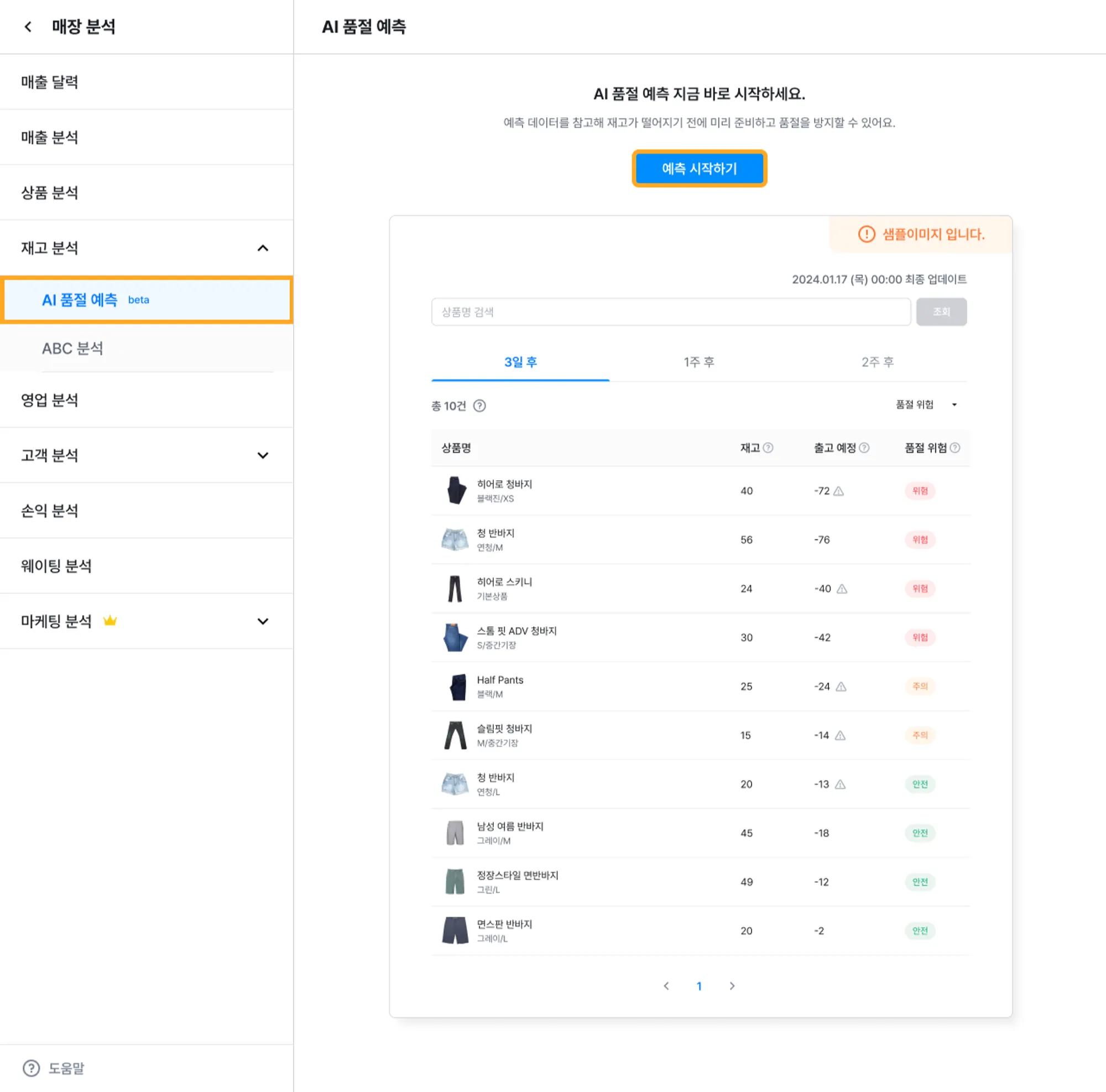Screen dimensions: 1106x1092
Task: Go to previous page arrow in pagination
Action: [666, 986]
